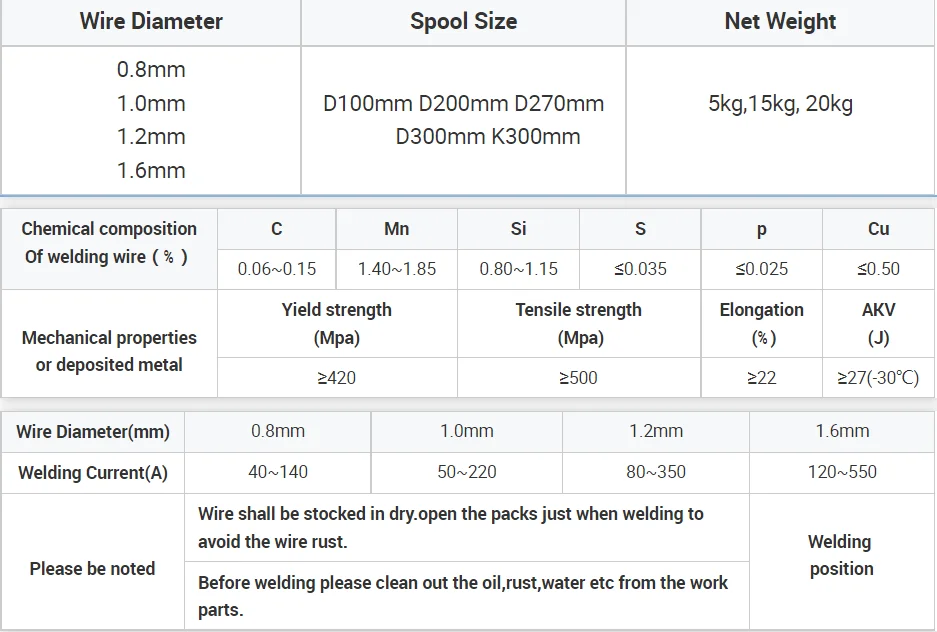The width and height of the screenshot is (937, 632).
Task: Click the Yield strength (Mpa) header
Action: pyautogui.click(x=337, y=323)
